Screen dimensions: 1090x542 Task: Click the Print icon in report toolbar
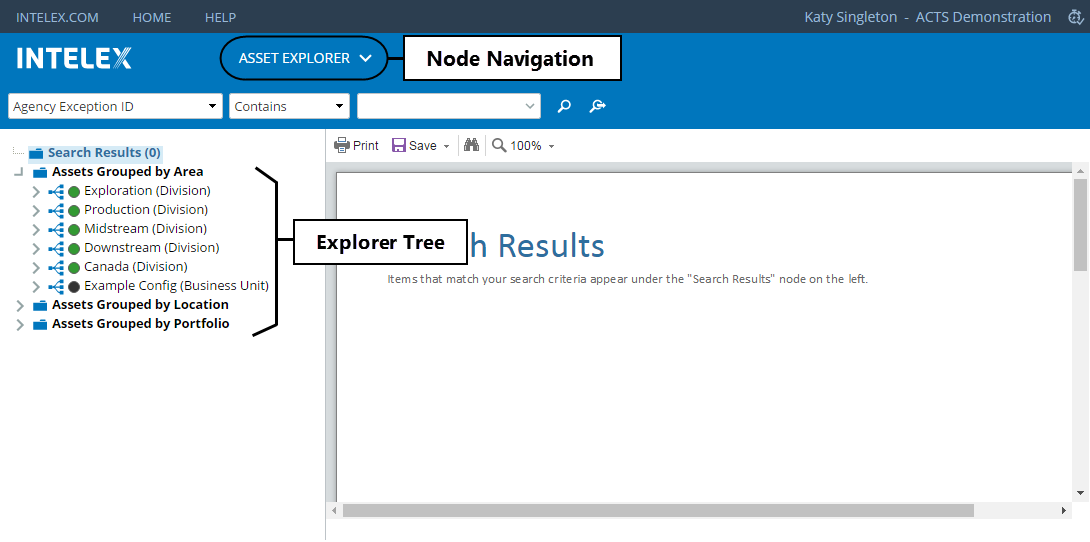(x=341, y=145)
